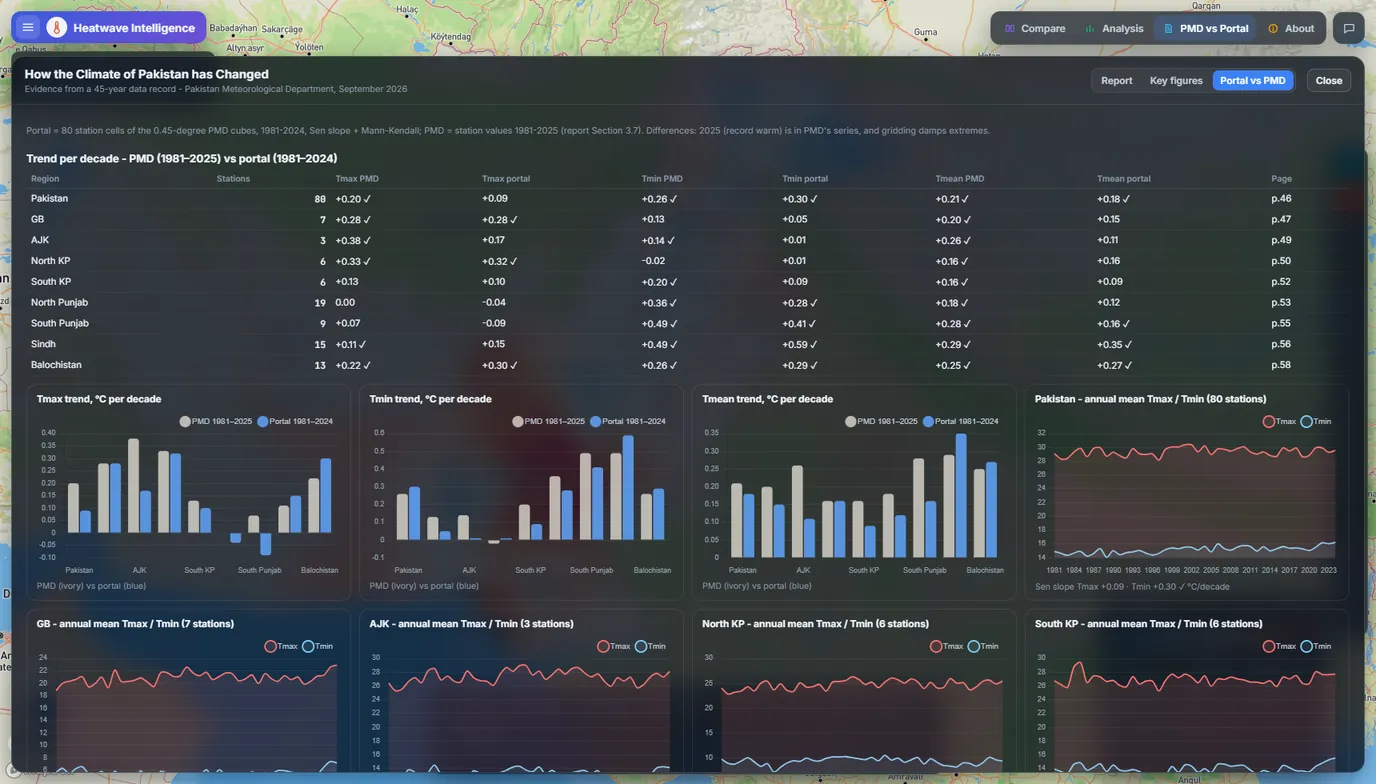Toggle PMD 1981–2025 series in Tmean trend chart
Screen dimensions: 1376x784
coord(882,422)
